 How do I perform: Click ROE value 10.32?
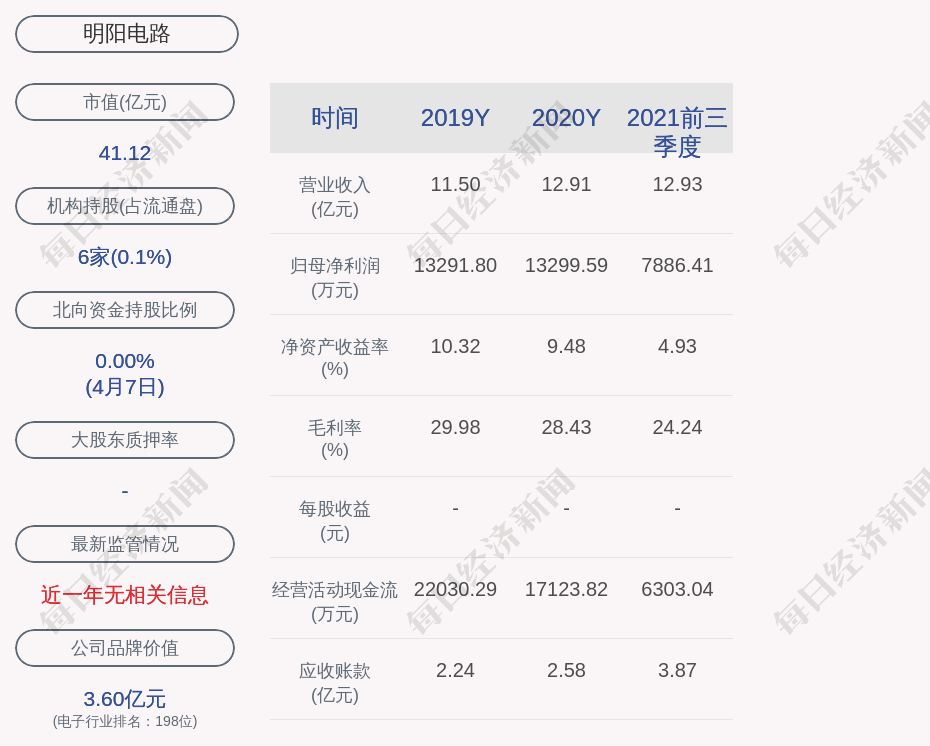[455, 346]
